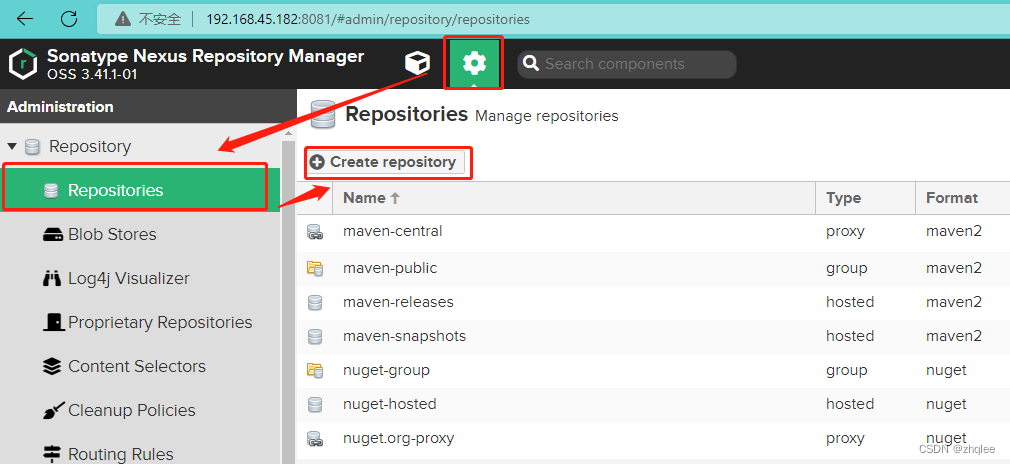The image size is (1010, 464).
Task: Open Routing Rules in the sidebar
Action: tap(140, 453)
